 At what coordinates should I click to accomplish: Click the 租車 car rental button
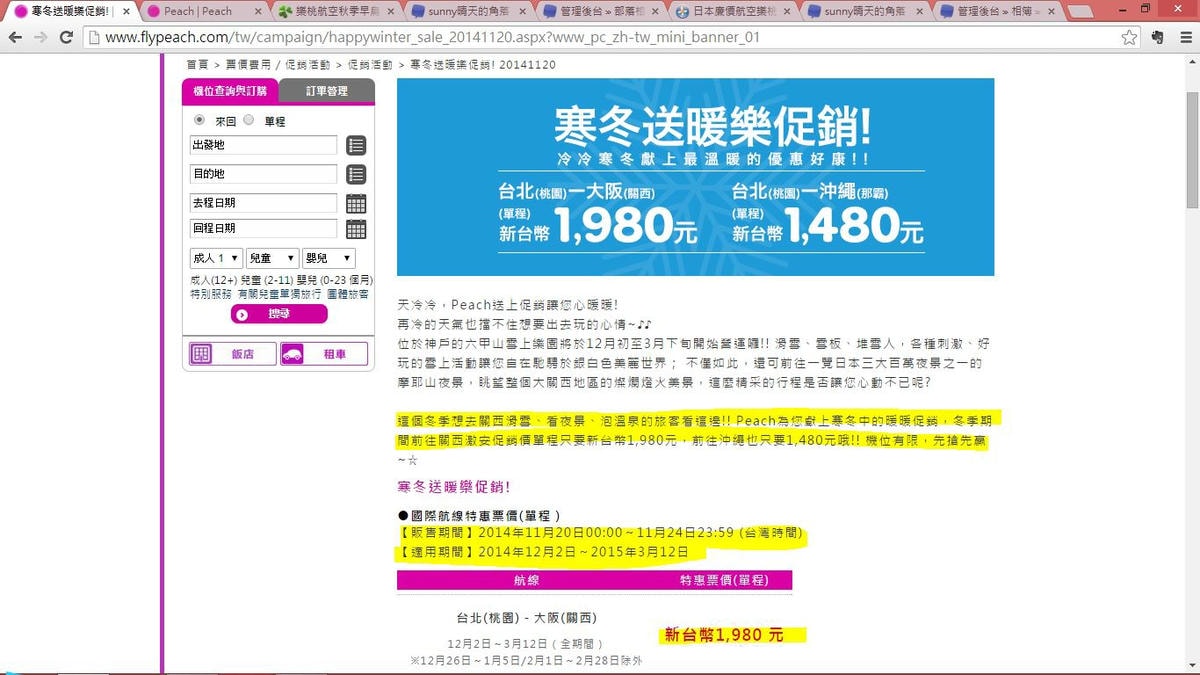(318, 354)
